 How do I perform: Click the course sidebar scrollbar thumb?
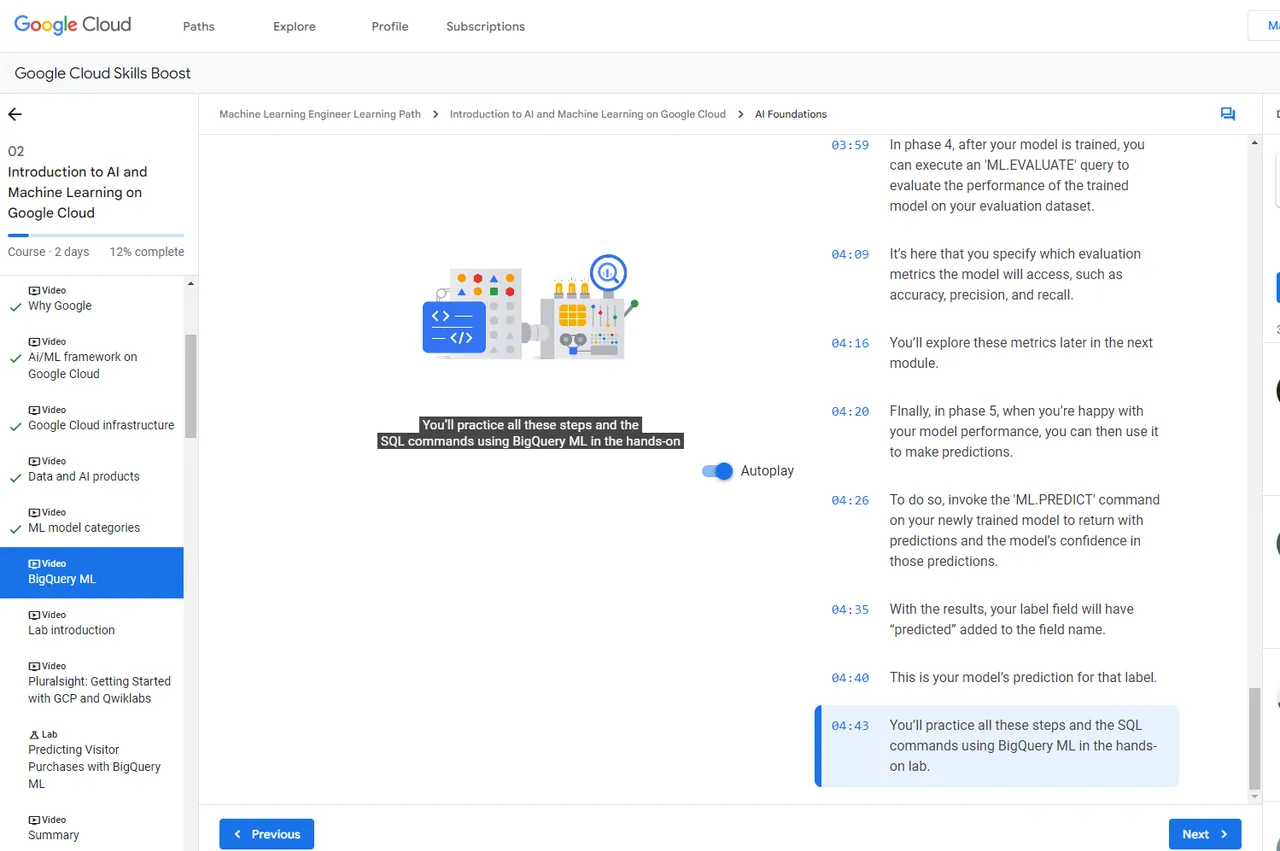[x=190, y=386]
